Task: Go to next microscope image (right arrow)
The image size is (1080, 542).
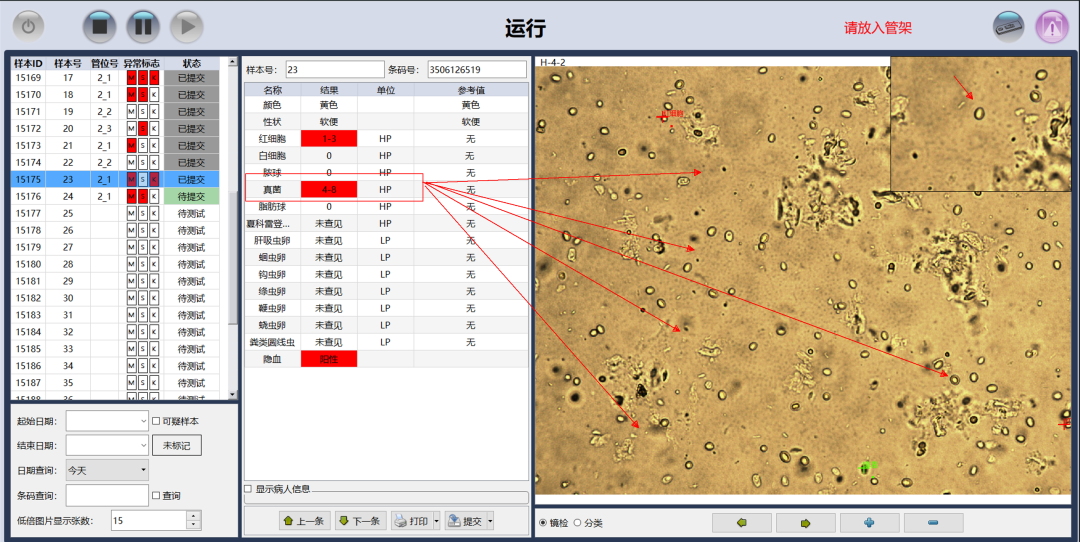Action: coord(805,523)
